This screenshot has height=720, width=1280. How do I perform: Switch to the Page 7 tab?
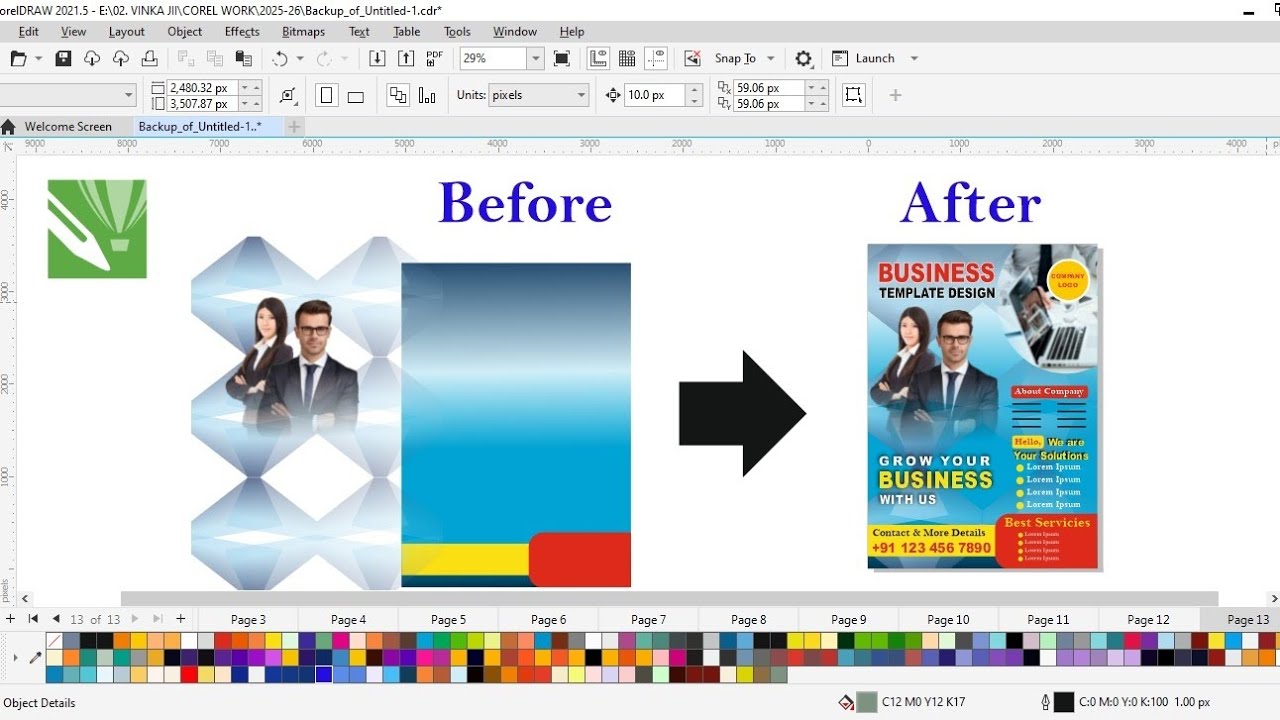648,620
